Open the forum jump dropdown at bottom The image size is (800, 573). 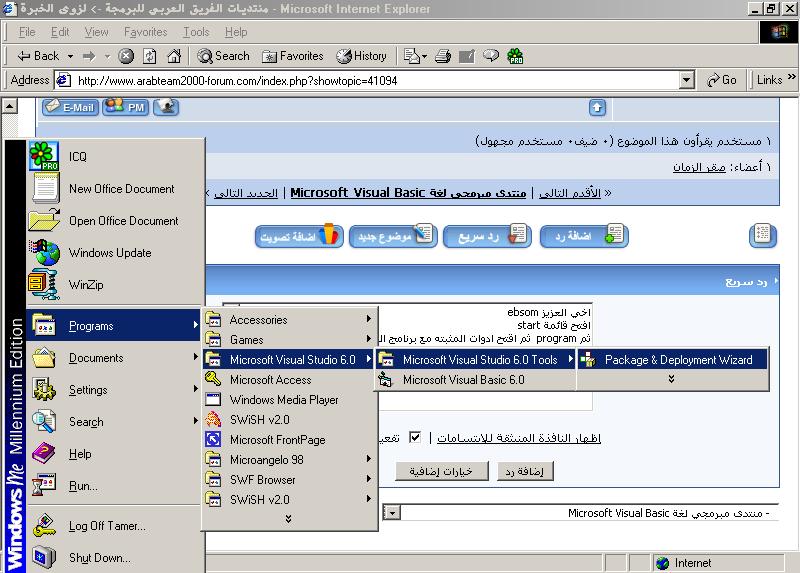click(392, 512)
